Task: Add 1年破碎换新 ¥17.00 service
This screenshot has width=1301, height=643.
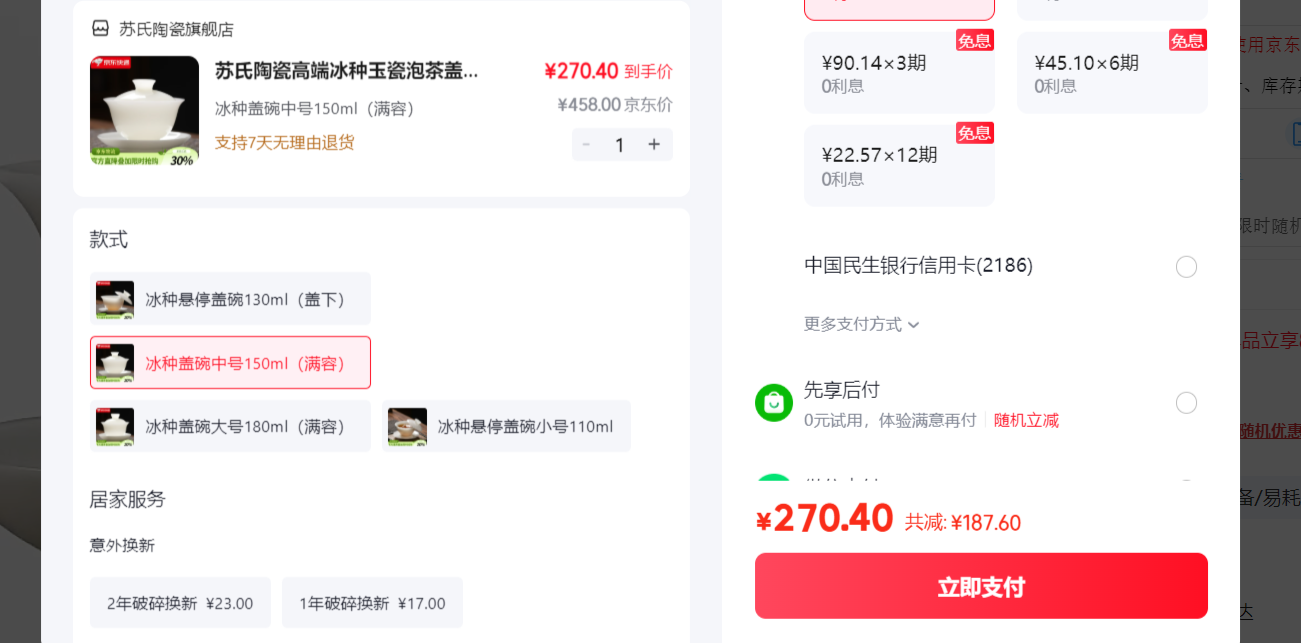Action: tap(372, 603)
